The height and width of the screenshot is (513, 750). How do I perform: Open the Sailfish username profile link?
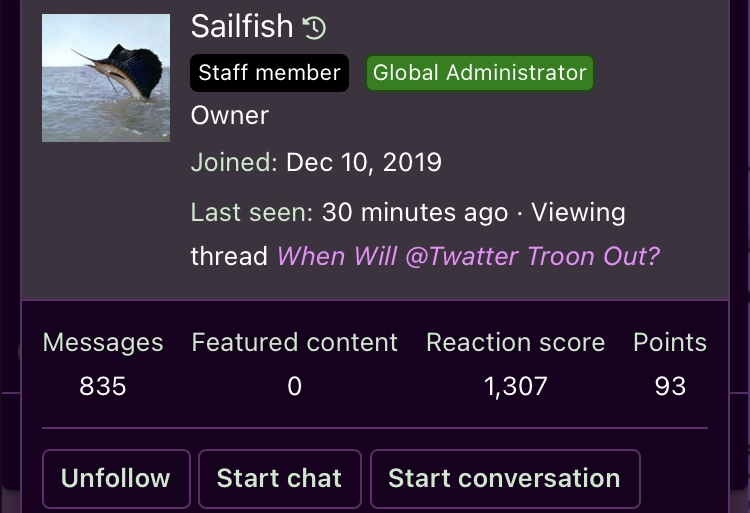click(x=242, y=26)
